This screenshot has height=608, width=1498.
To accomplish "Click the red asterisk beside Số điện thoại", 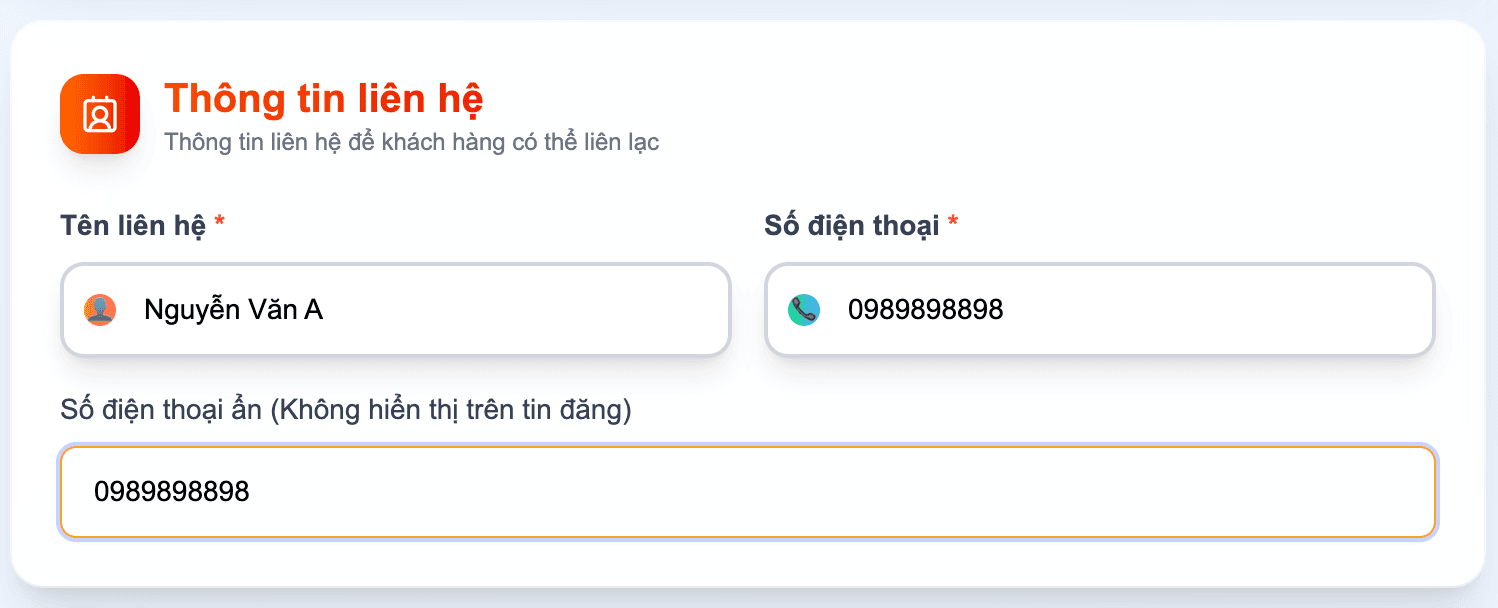I will [x=953, y=224].
